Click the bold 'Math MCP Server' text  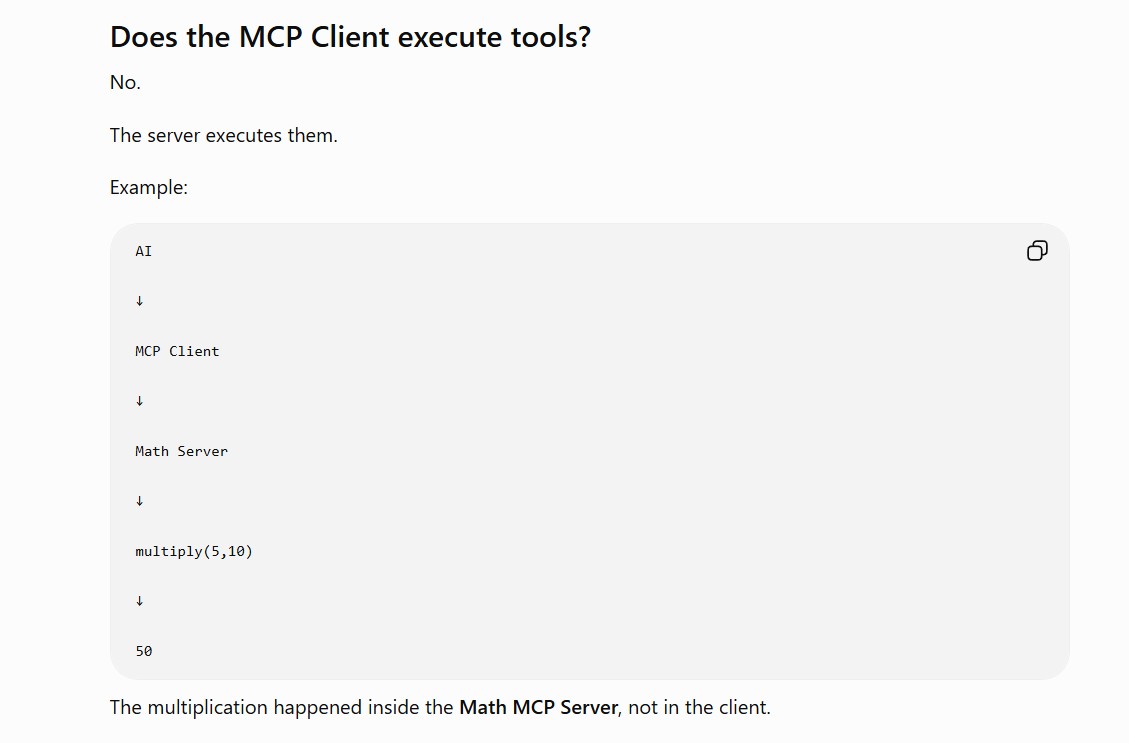(539, 707)
